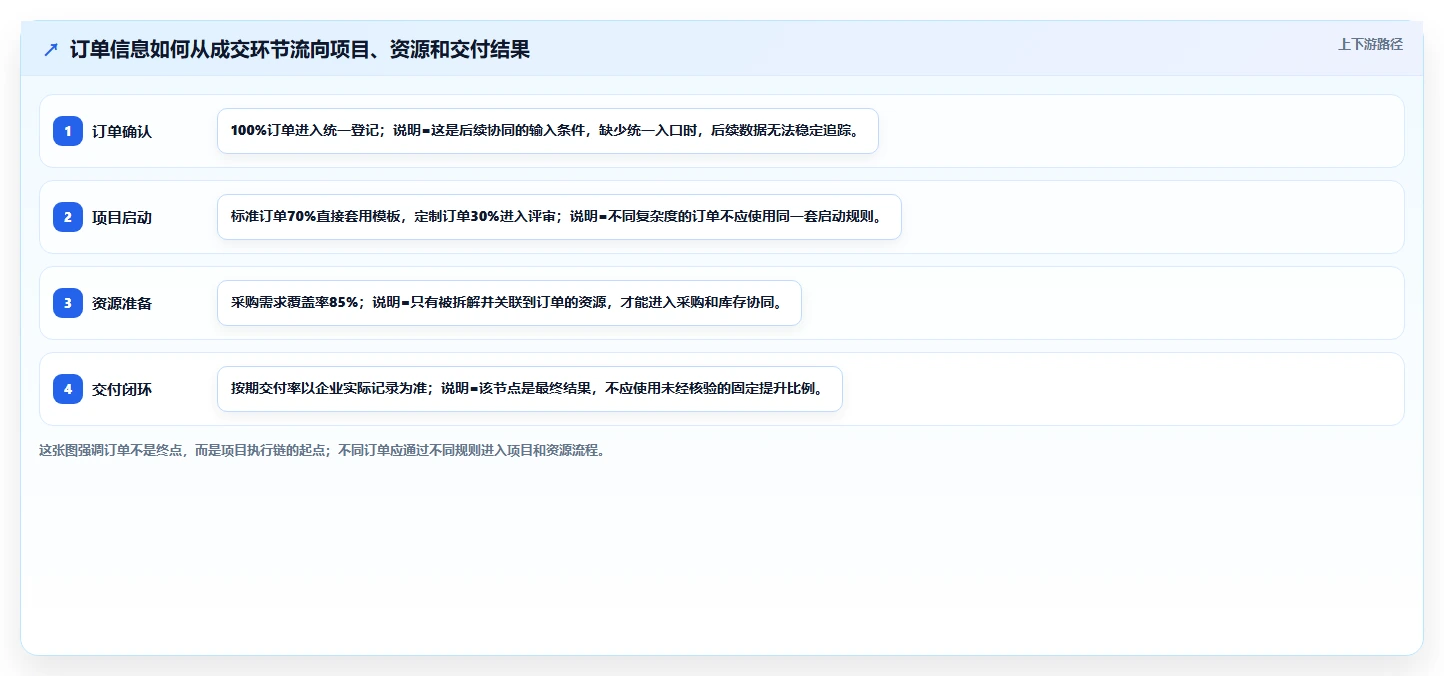Click the step 4 number badge
The height and width of the screenshot is (676, 1444).
point(68,389)
